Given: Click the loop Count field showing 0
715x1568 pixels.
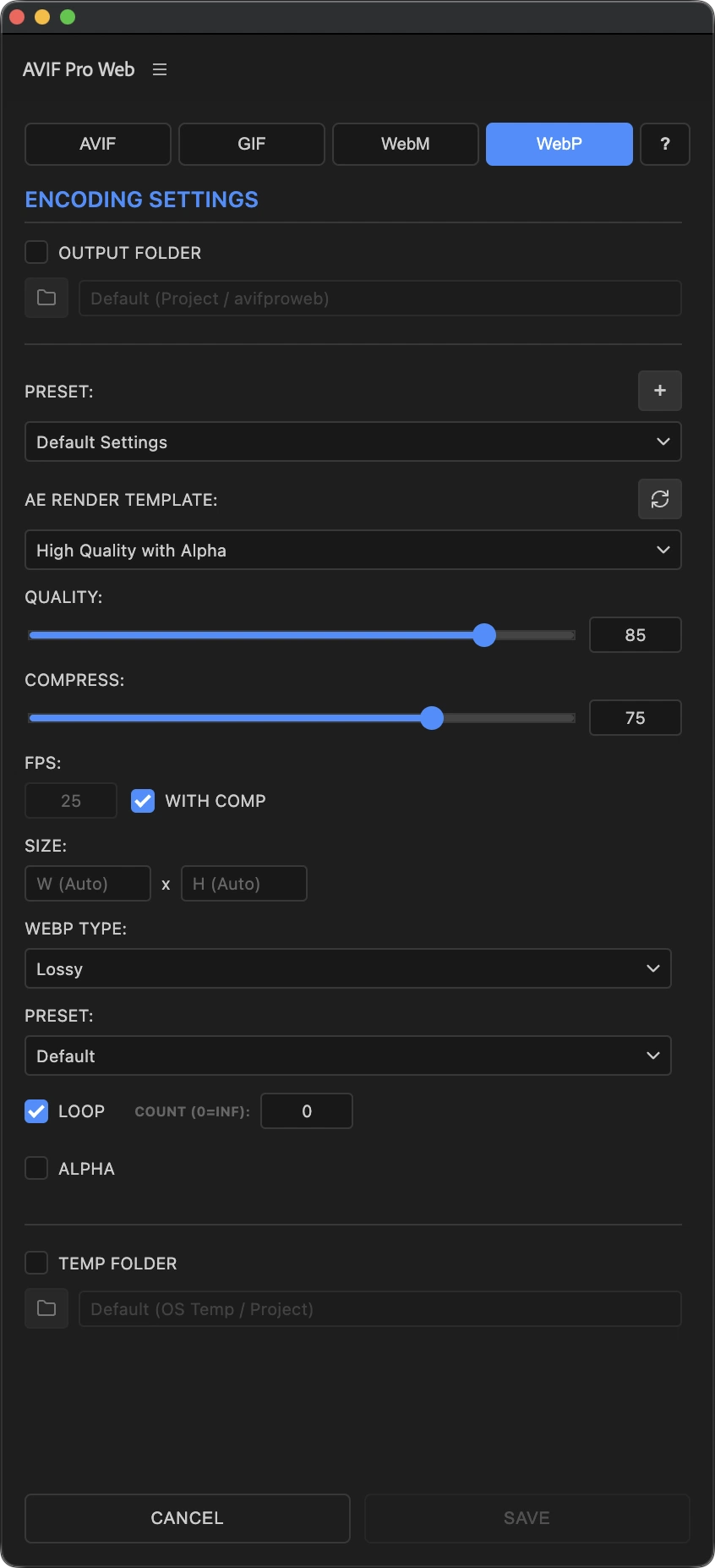Looking at the screenshot, I should point(307,1110).
